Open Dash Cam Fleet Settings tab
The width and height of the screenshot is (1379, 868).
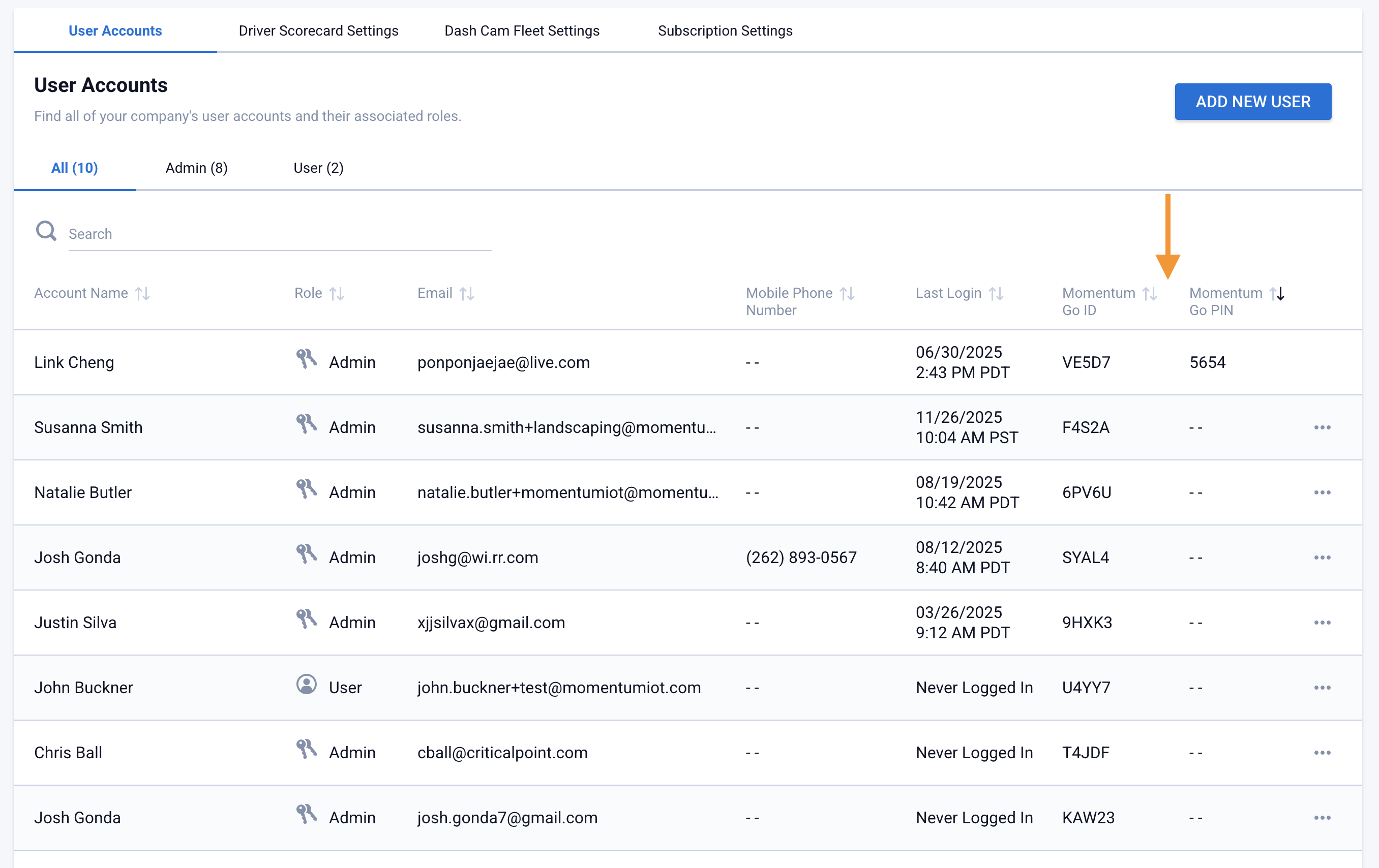522,31
